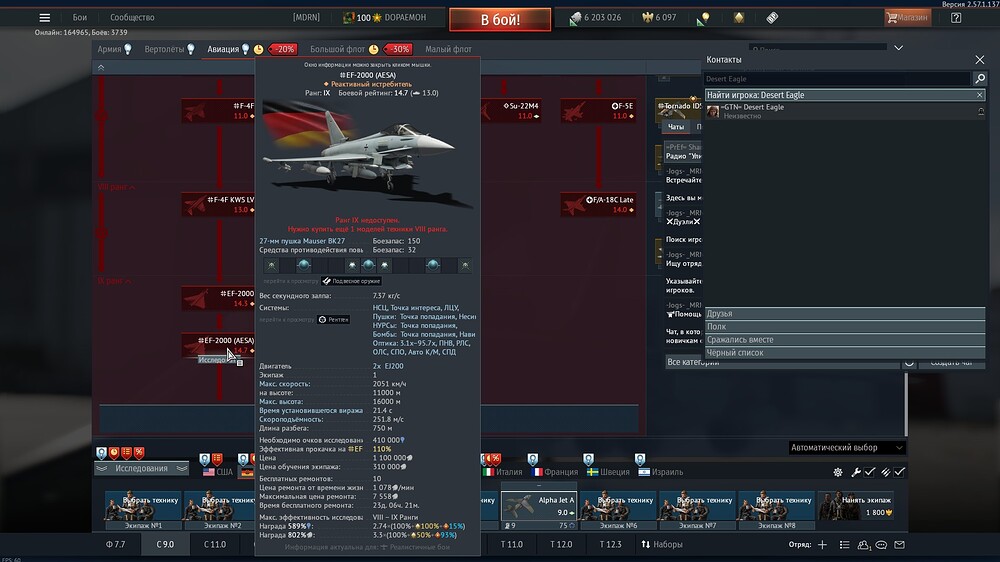Click the contacts search magnifier icon

(x=980, y=78)
